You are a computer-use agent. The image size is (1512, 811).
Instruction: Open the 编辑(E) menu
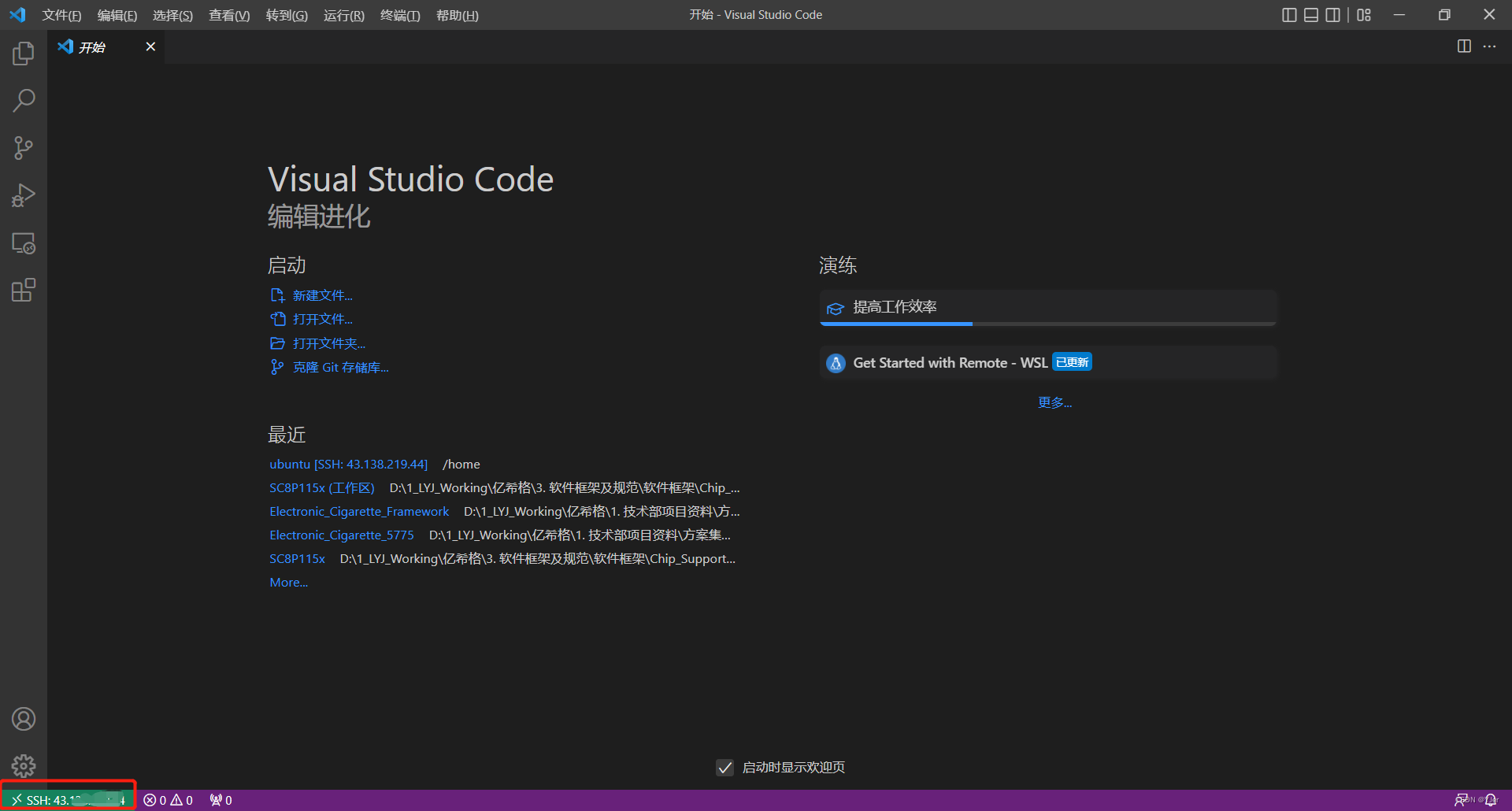[x=117, y=16]
